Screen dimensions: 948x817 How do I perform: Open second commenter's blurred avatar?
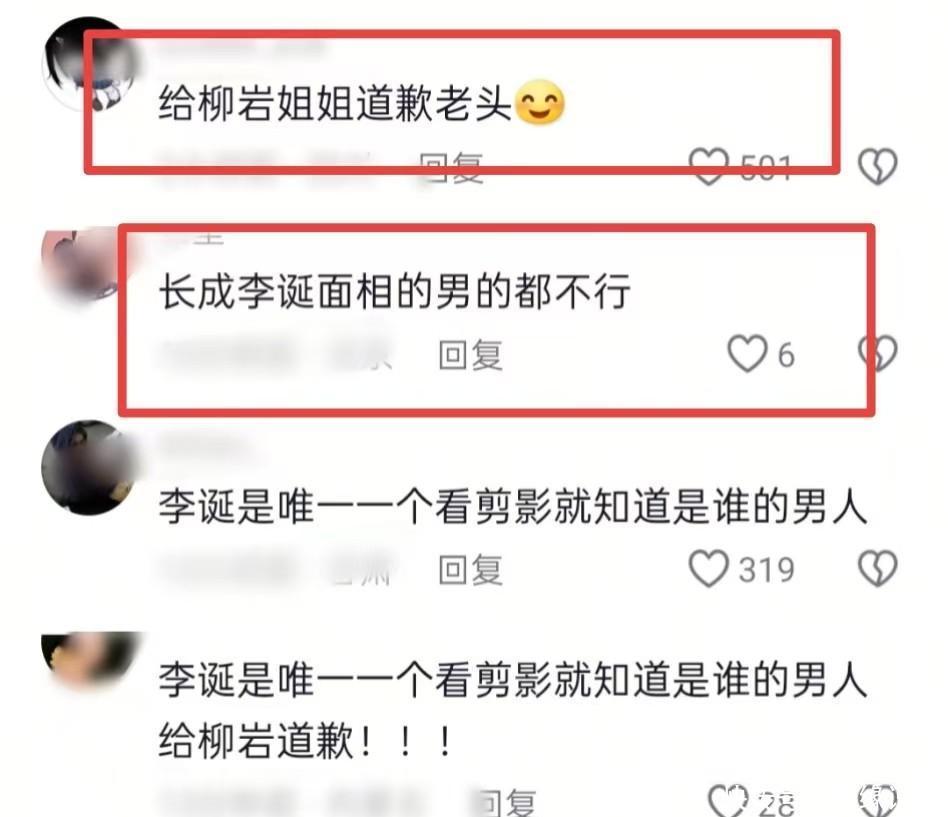89,266
